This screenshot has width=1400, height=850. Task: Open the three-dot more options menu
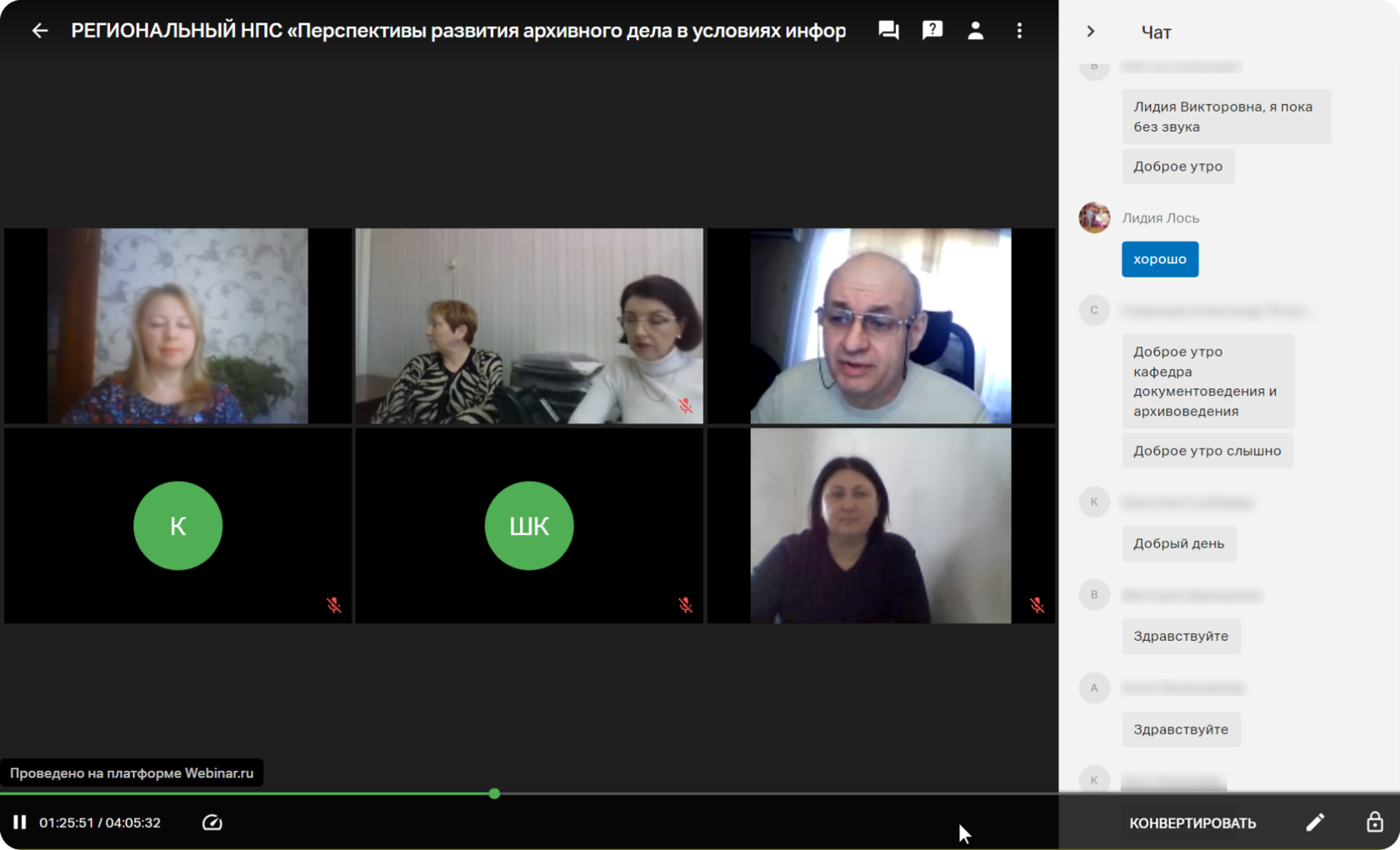[x=1019, y=31]
